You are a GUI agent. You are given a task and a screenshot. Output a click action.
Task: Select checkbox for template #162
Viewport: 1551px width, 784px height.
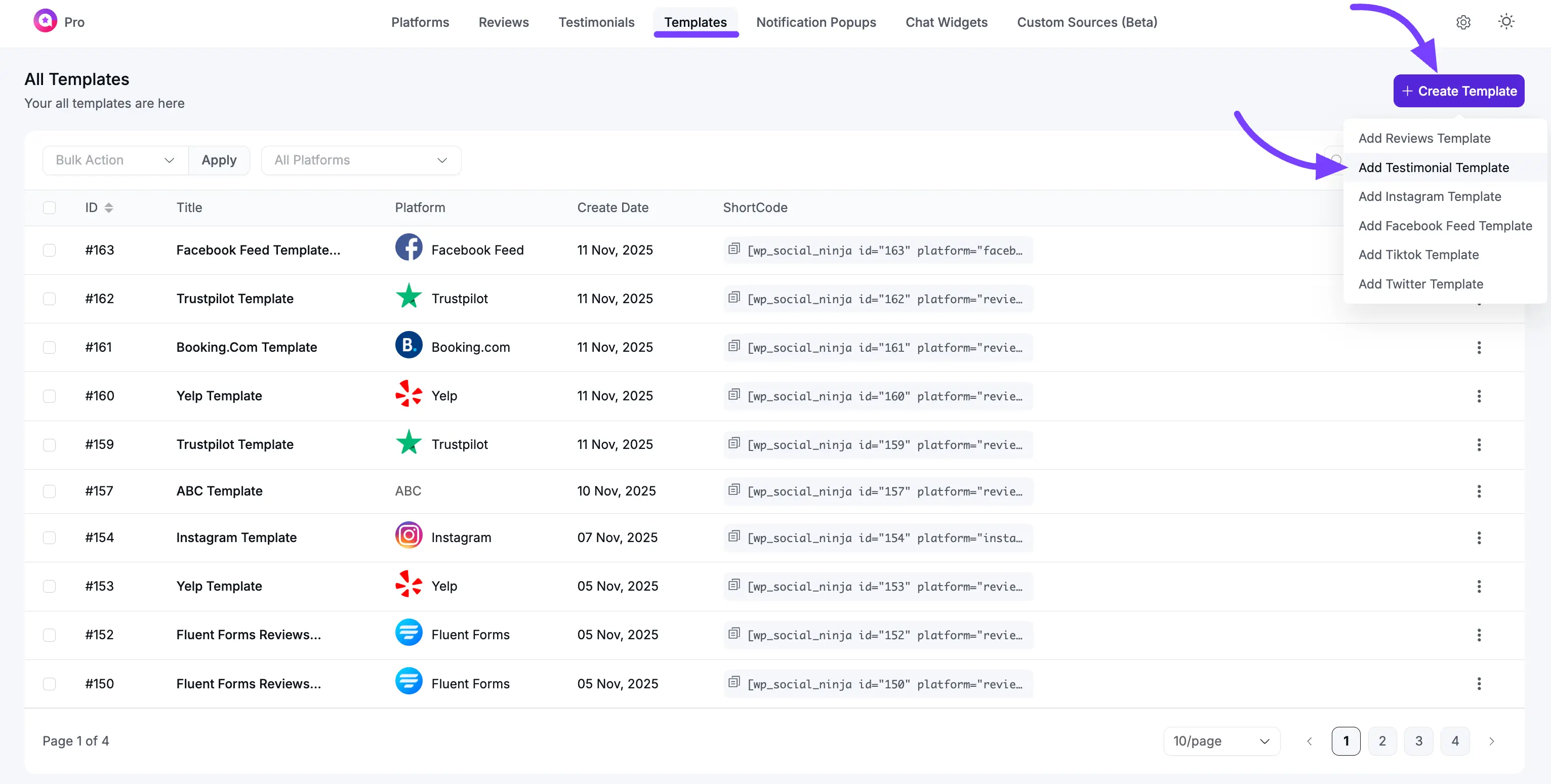[50, 299]
